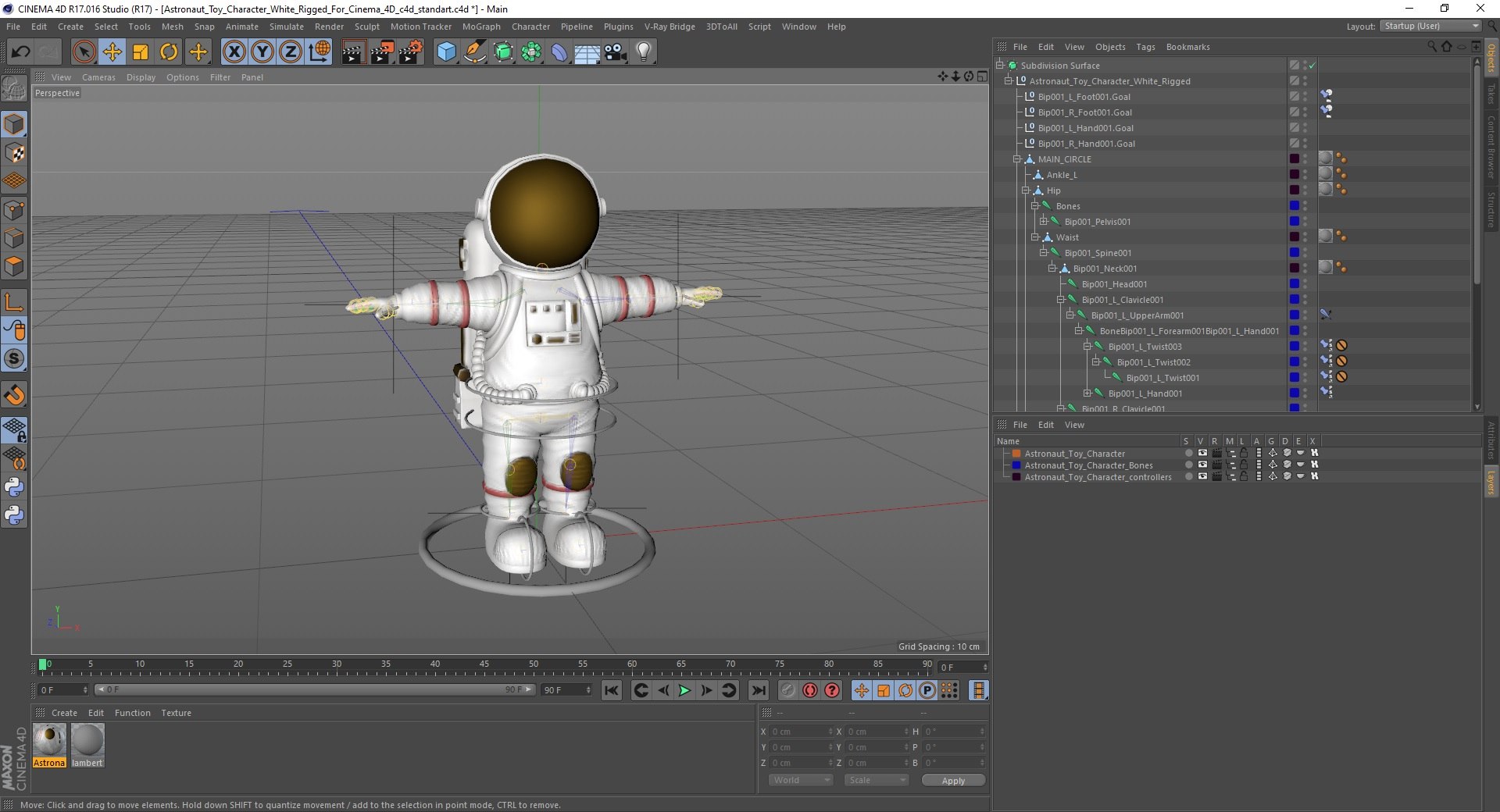Collapse the Subdivision Surface tree item
Screen dimensions: 1500x812
click(x=999, y=66)
